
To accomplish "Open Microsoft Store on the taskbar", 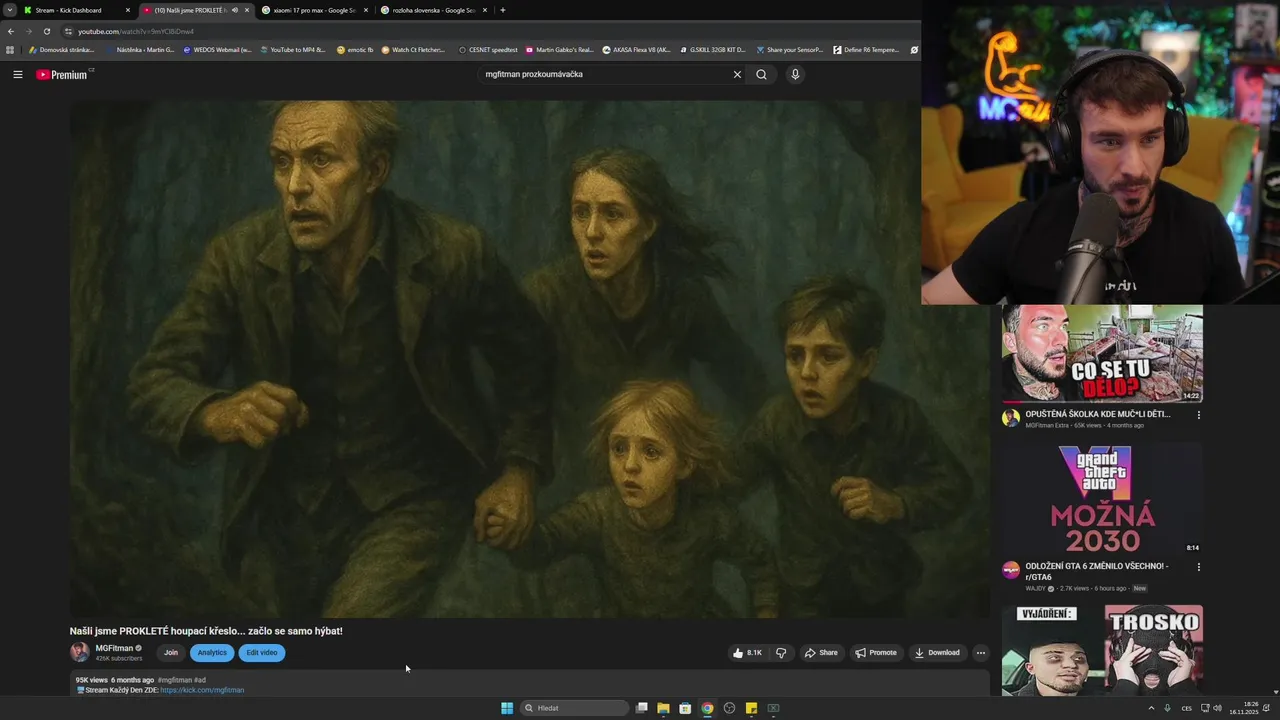I will [x=685, y=708].
